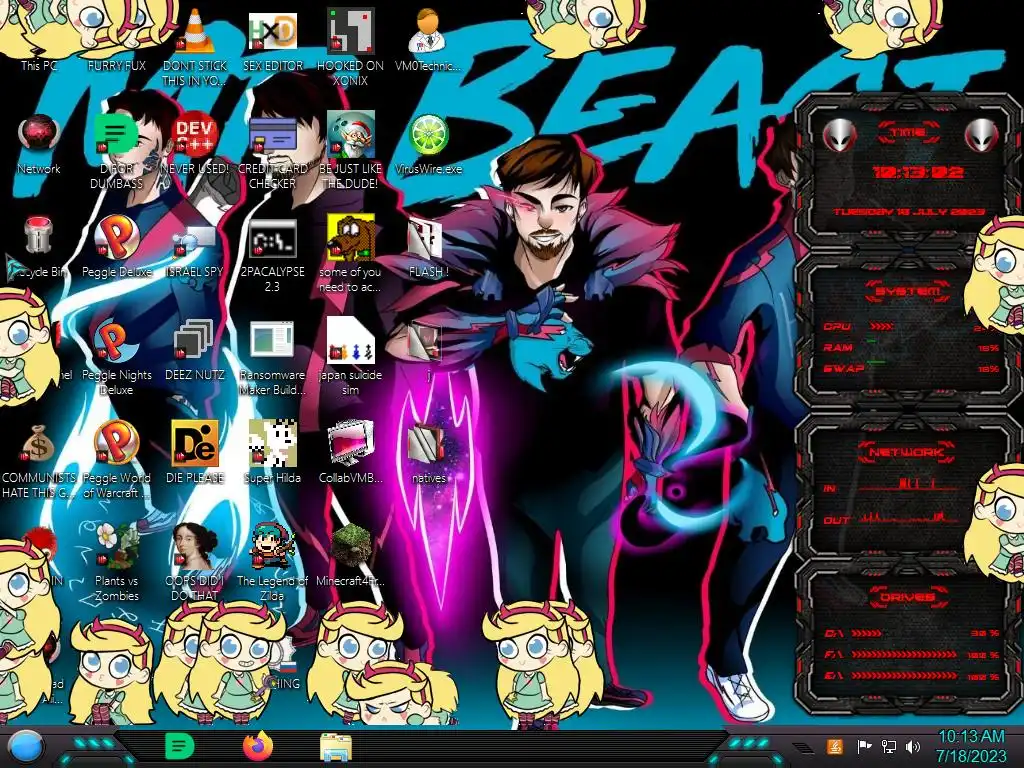The width and height of the screenshot is (1024, 768).
Task: Open the 2PACALYPSE 2.3 console icon
Action: click(272, 255)
